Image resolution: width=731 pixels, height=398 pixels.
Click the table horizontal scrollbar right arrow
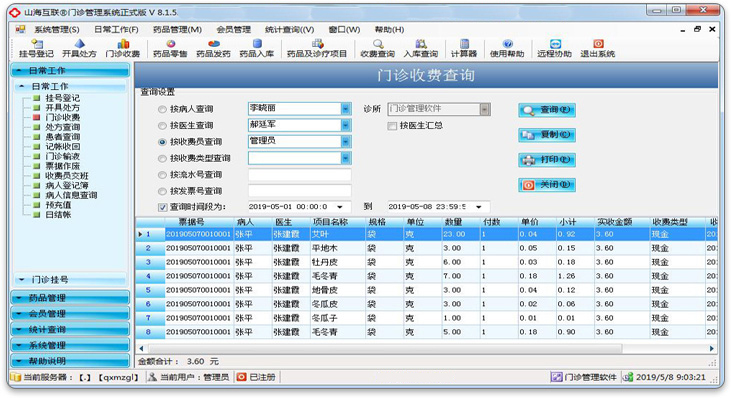(x=711, y=349)
